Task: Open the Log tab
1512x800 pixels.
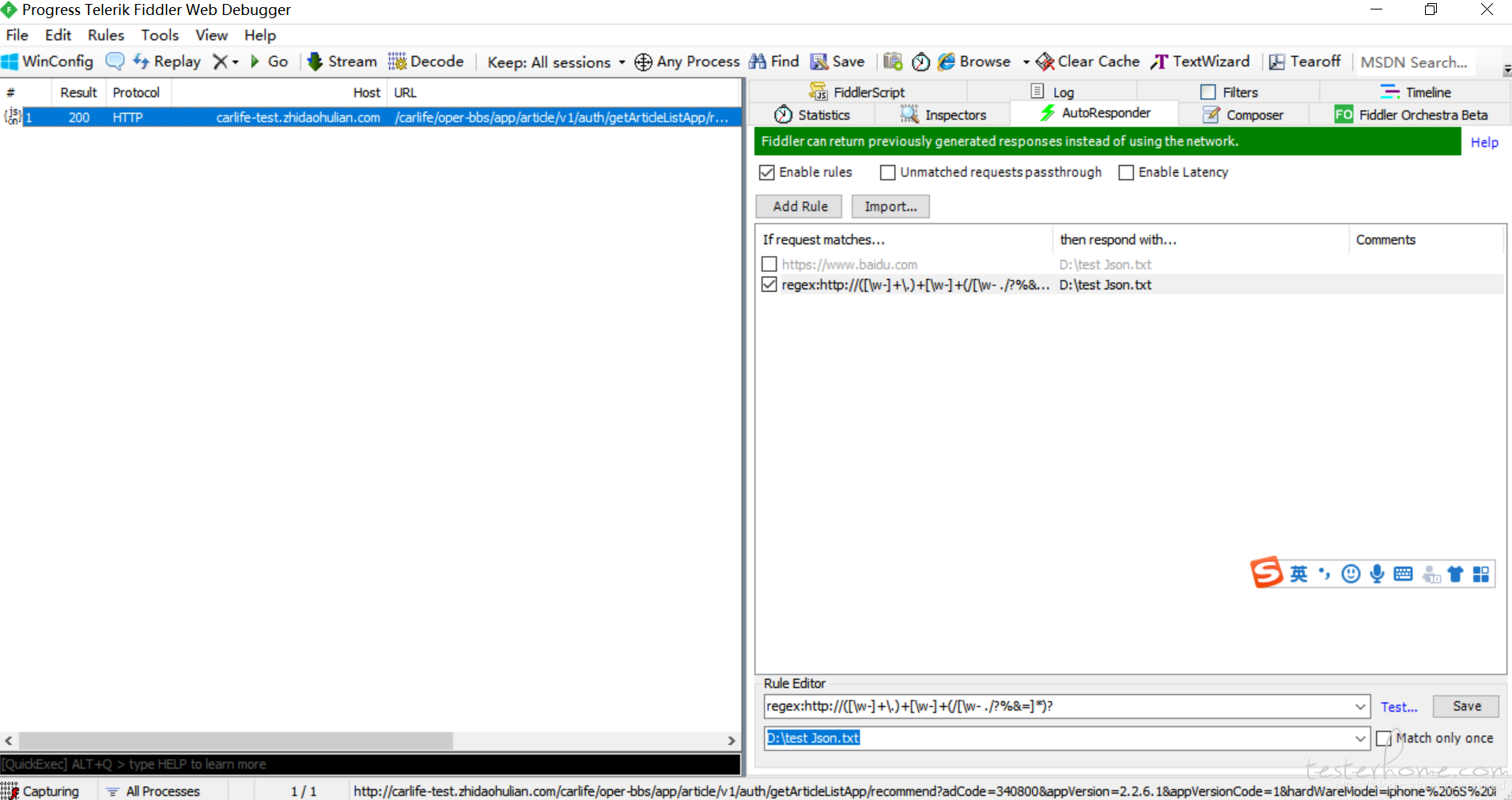Action: 1053,92
